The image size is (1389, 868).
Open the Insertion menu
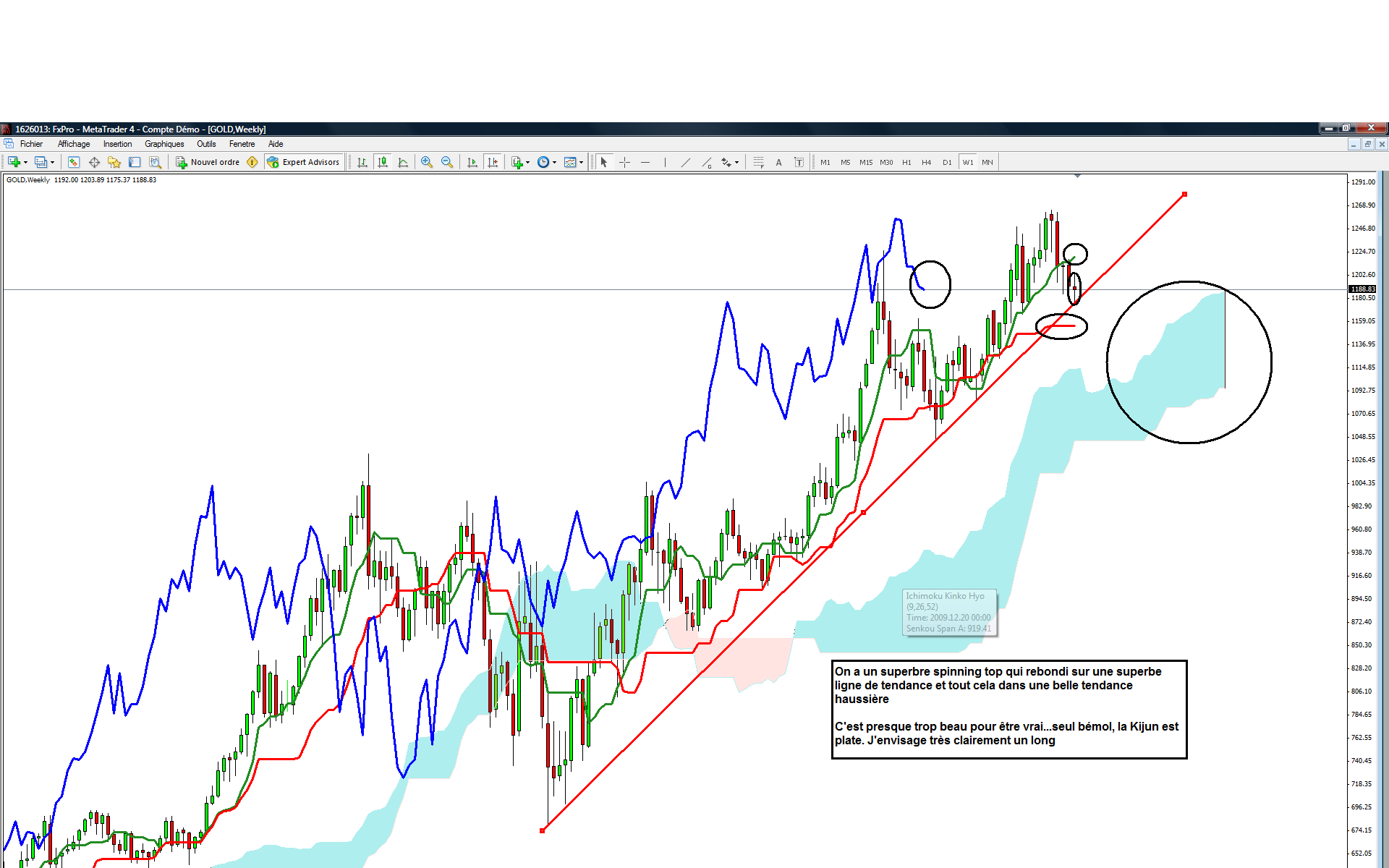click(117, 144)
